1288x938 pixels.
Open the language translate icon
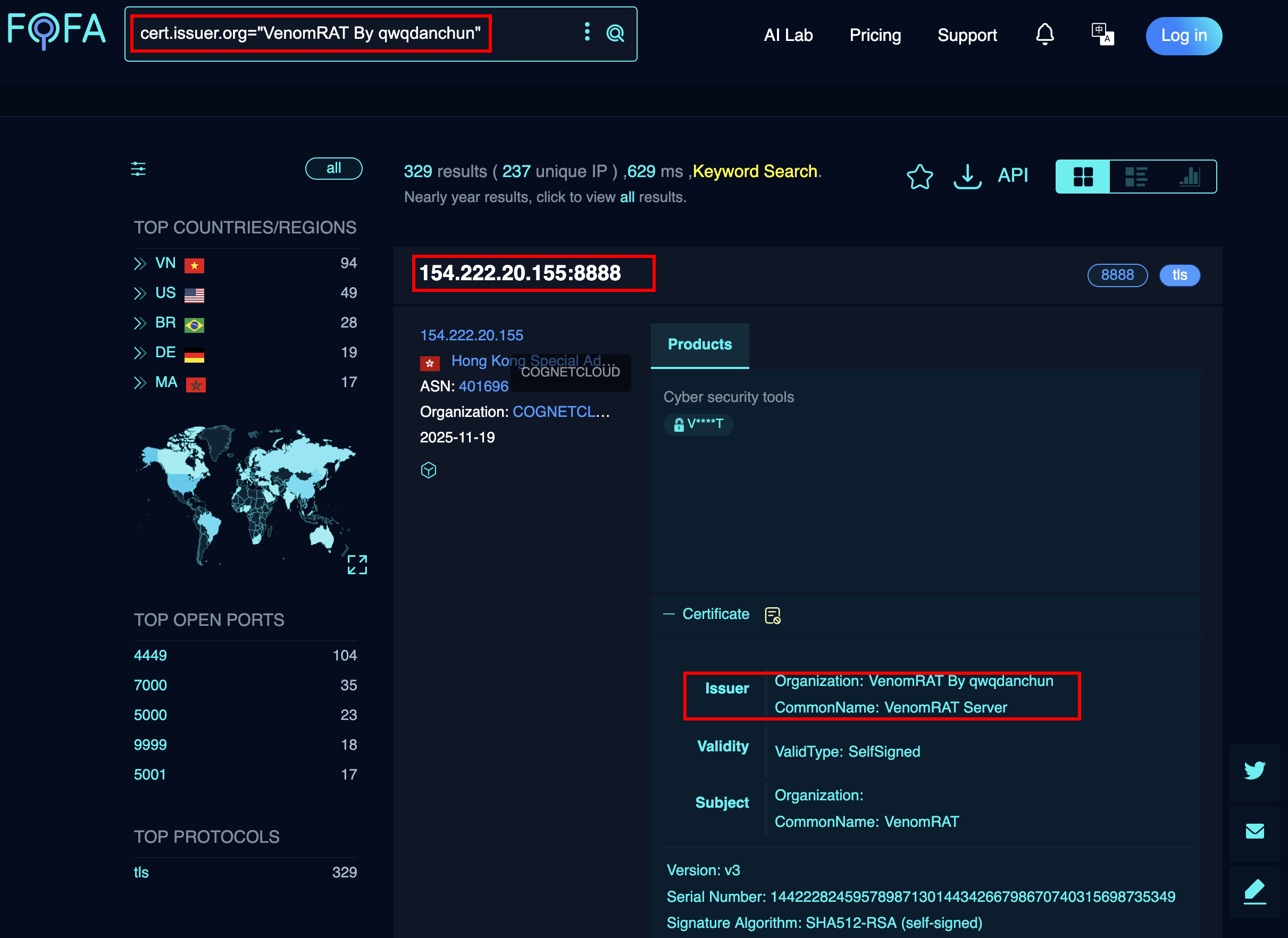point(1102,35)
